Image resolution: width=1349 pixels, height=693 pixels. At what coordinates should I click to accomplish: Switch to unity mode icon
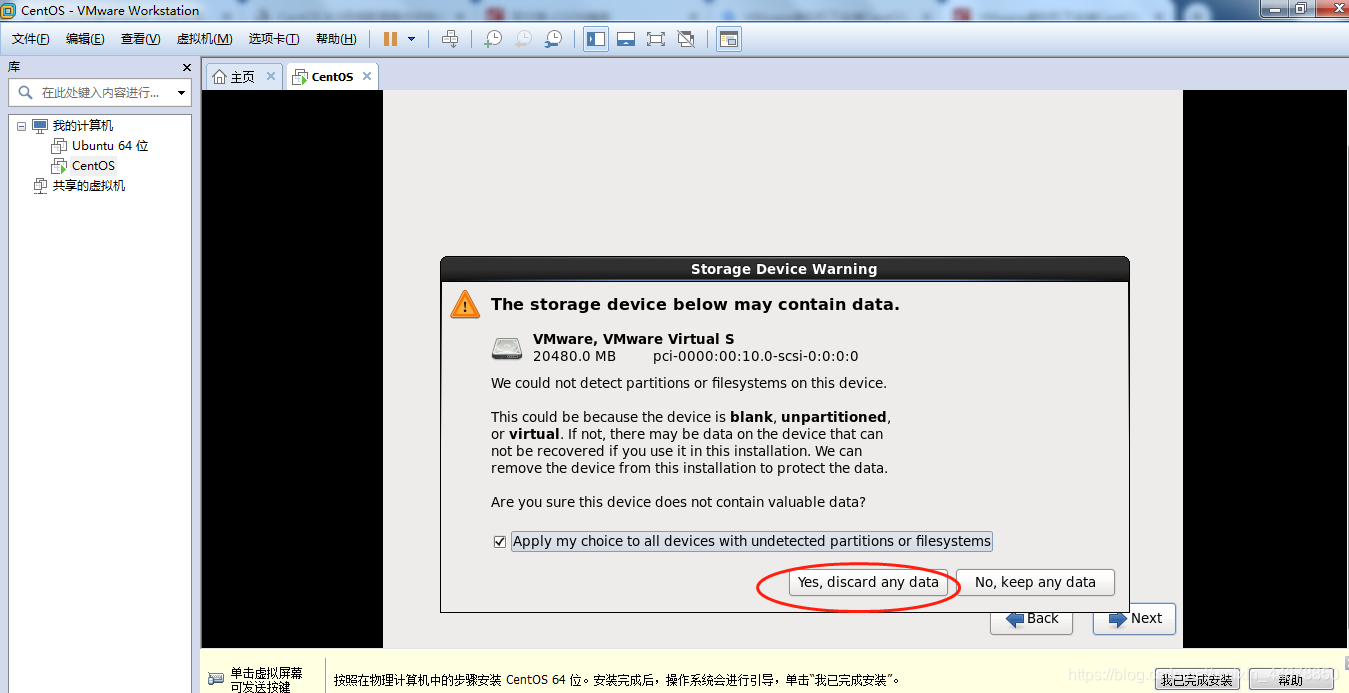686,39
